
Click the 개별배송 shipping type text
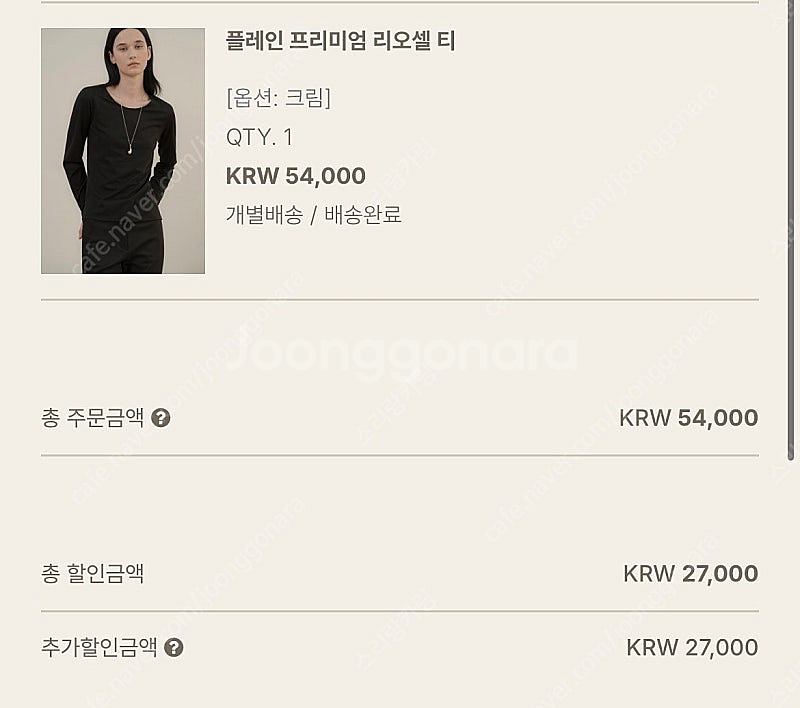[x=264, y=215]
